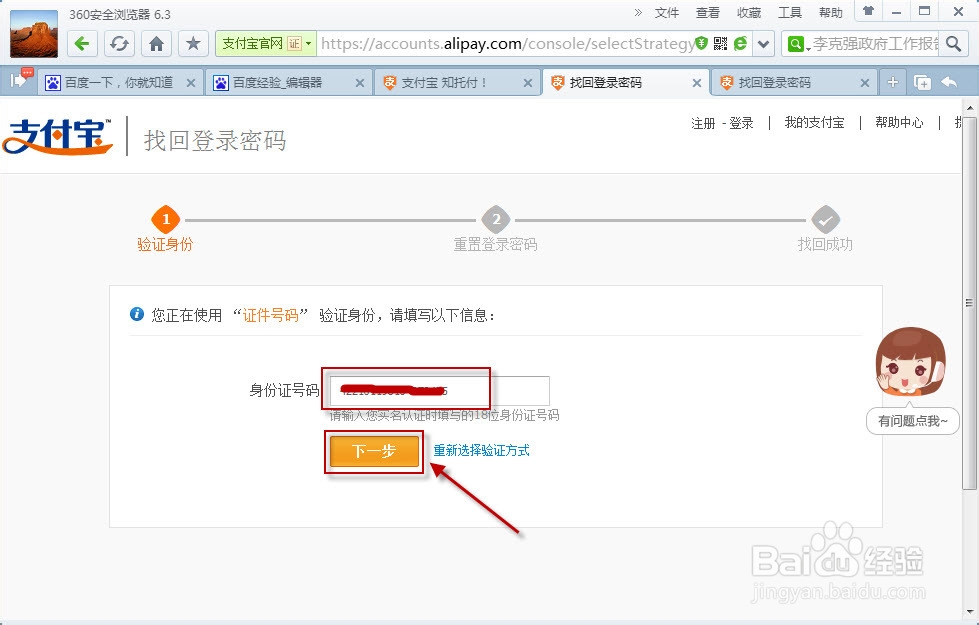This screenshot has height=625, width=979.
Task: Click the back navigation arrow
Action: pos(83,44)
